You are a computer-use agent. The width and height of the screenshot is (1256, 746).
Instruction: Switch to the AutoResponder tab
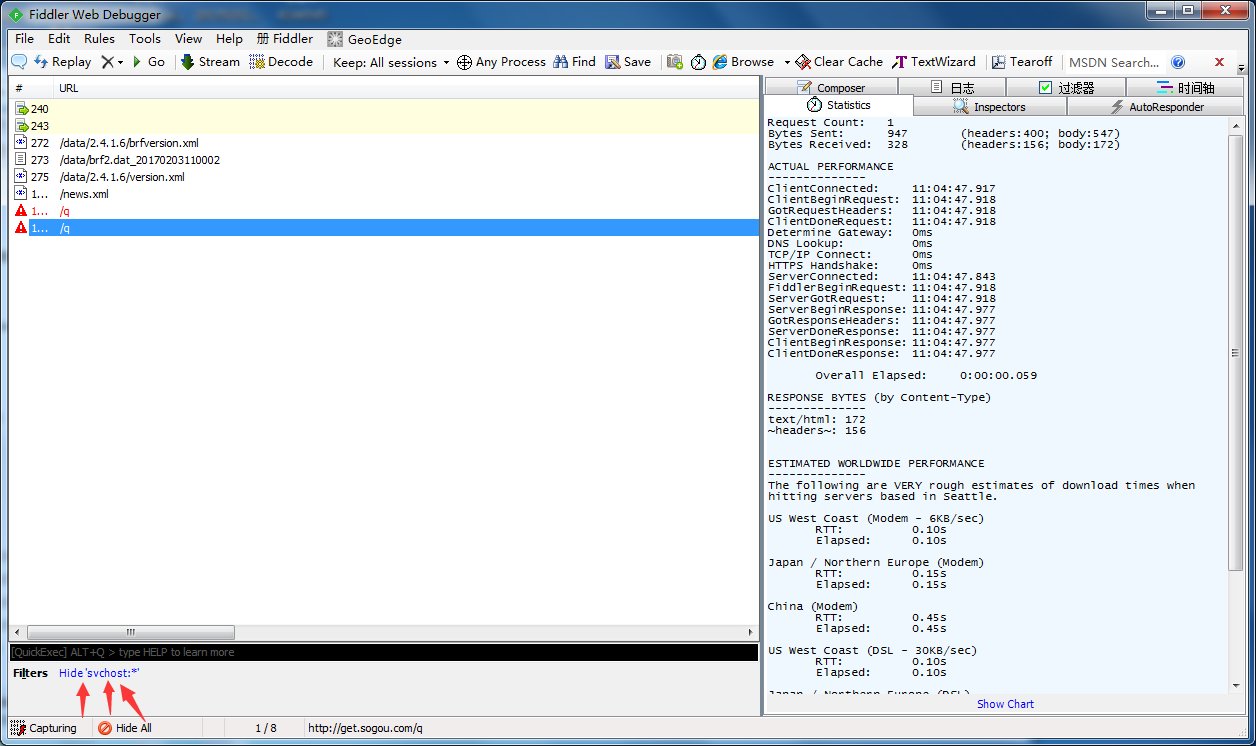1157,107
